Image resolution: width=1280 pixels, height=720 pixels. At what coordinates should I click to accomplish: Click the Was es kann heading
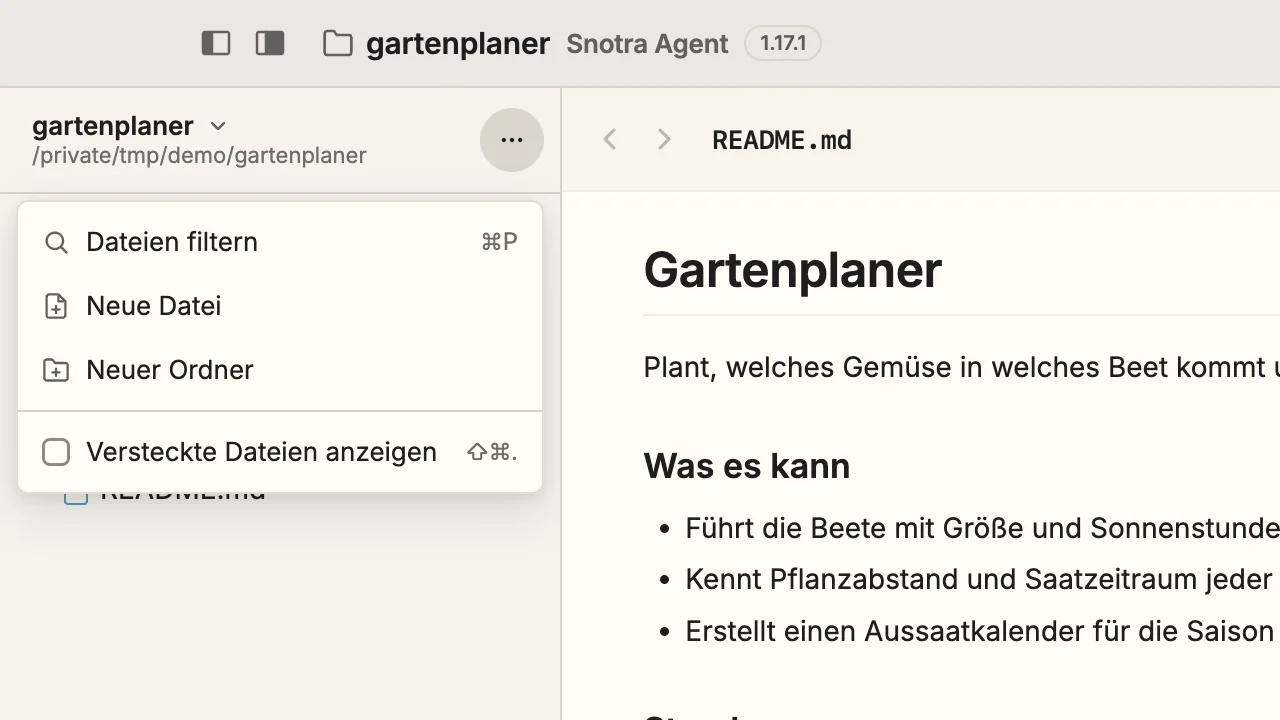pos(747,466)
